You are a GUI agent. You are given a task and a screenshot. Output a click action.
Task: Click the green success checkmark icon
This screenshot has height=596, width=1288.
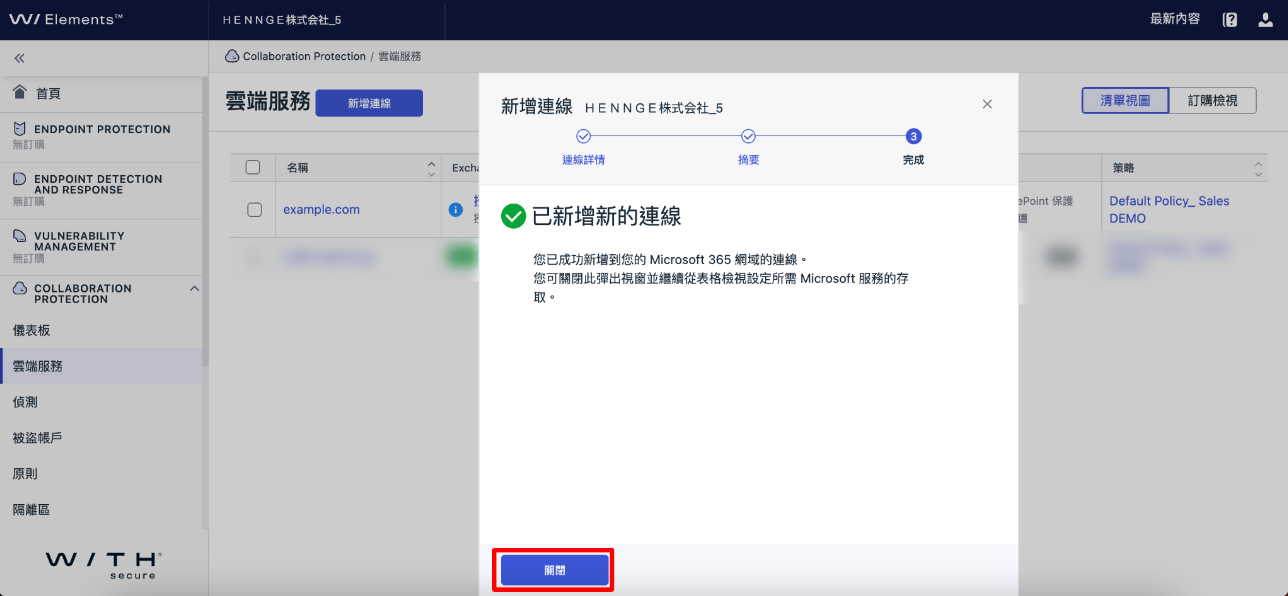(x=513, y=216)
